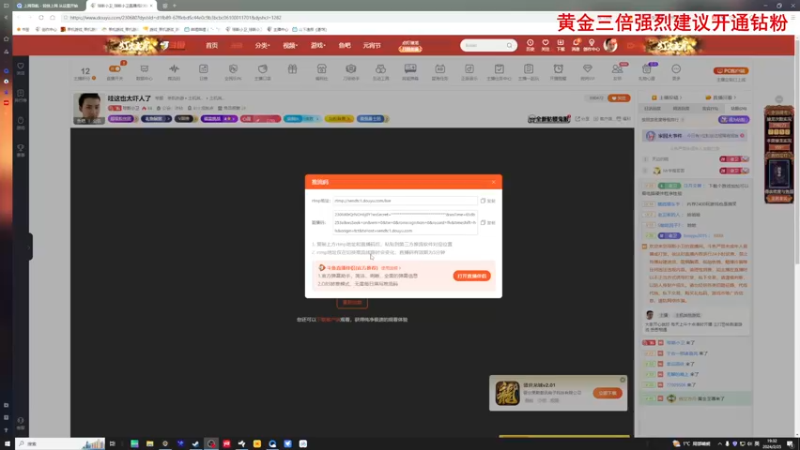Expand the yellow badge pill under the title

click(339, 119)
